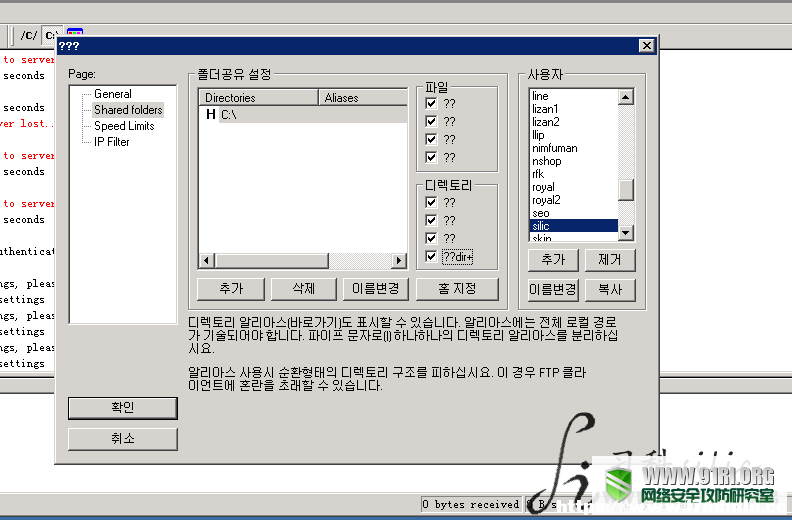This screenshot has width=792, height=520.
Task: Confirm with the 확인 button
Action: point(123,408)
